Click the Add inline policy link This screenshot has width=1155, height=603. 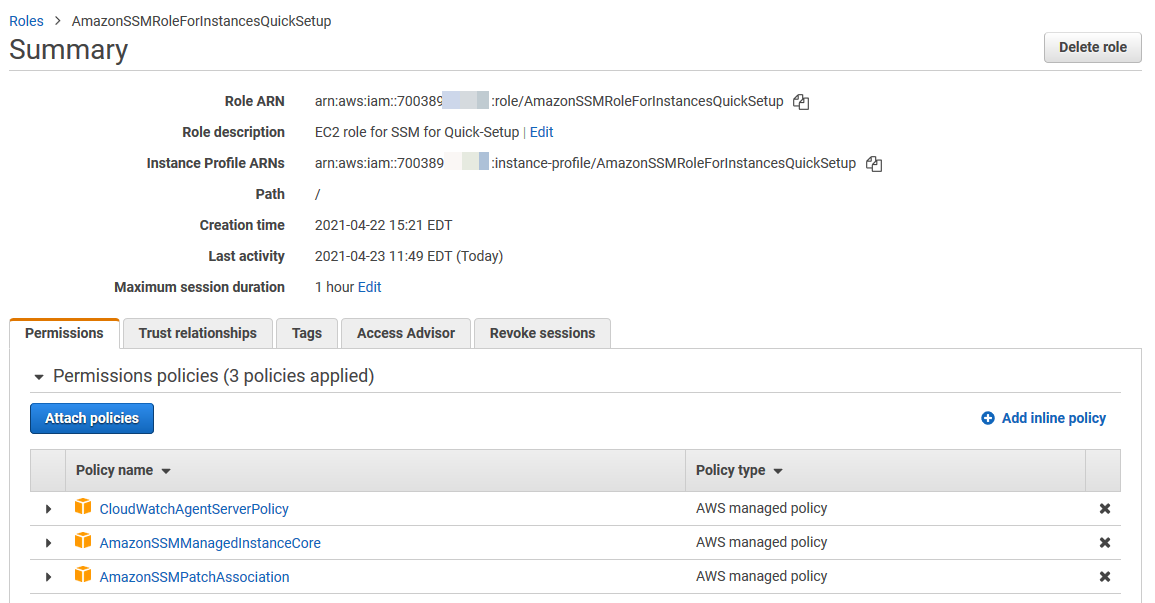pyautogui.click(x=1053, y=418)
